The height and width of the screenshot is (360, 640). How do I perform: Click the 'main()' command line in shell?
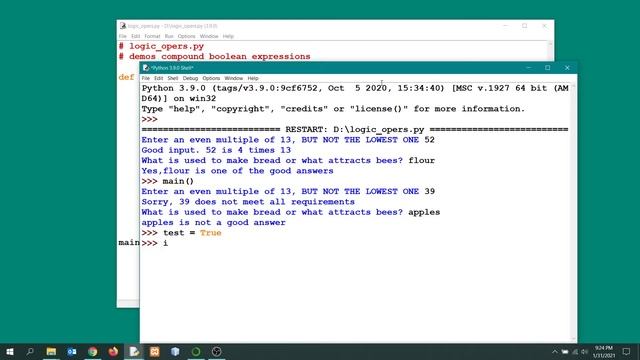pos(168,181)
